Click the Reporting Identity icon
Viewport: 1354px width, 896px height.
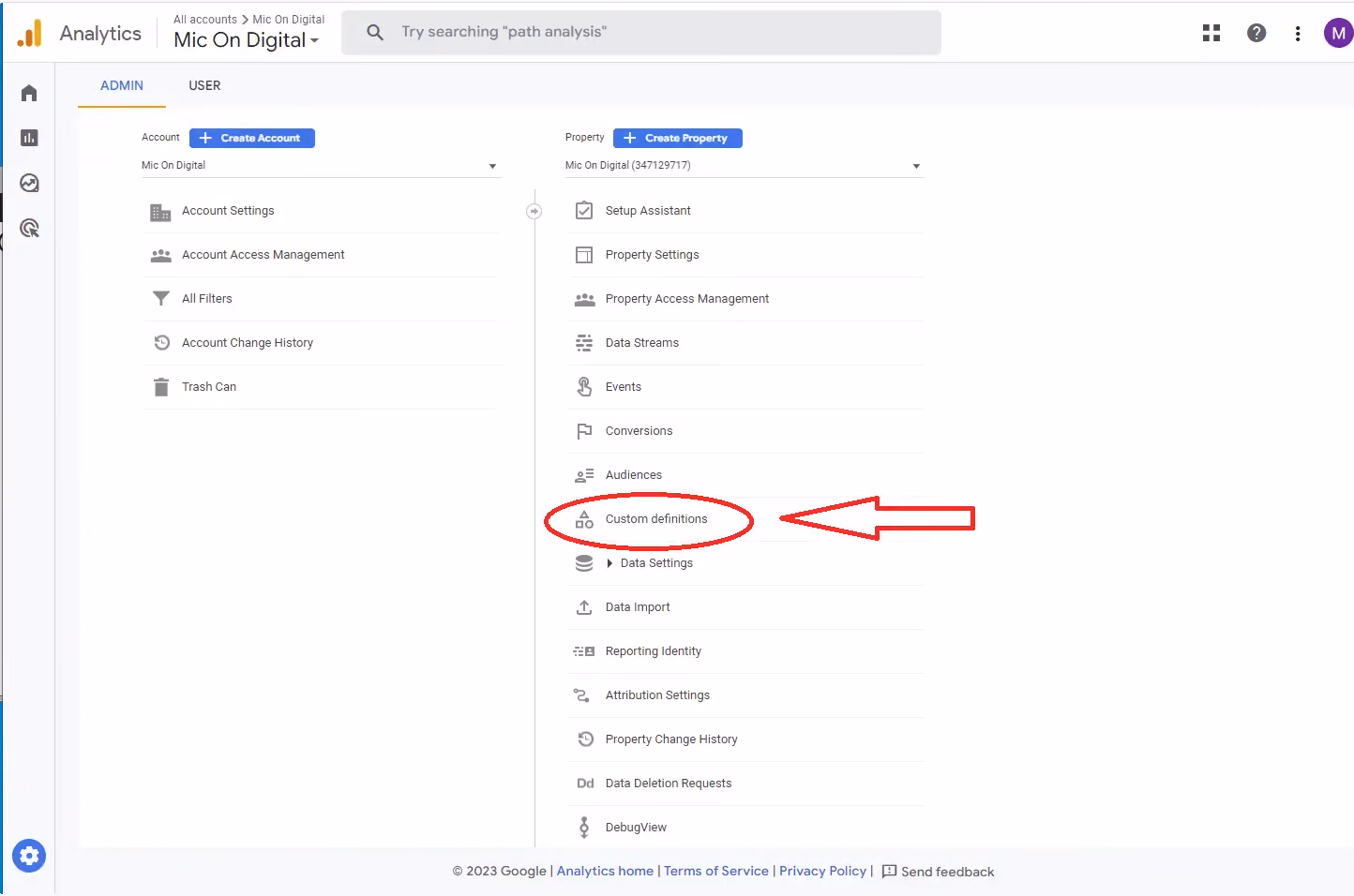pyautogui.click(x=584, y=651)
